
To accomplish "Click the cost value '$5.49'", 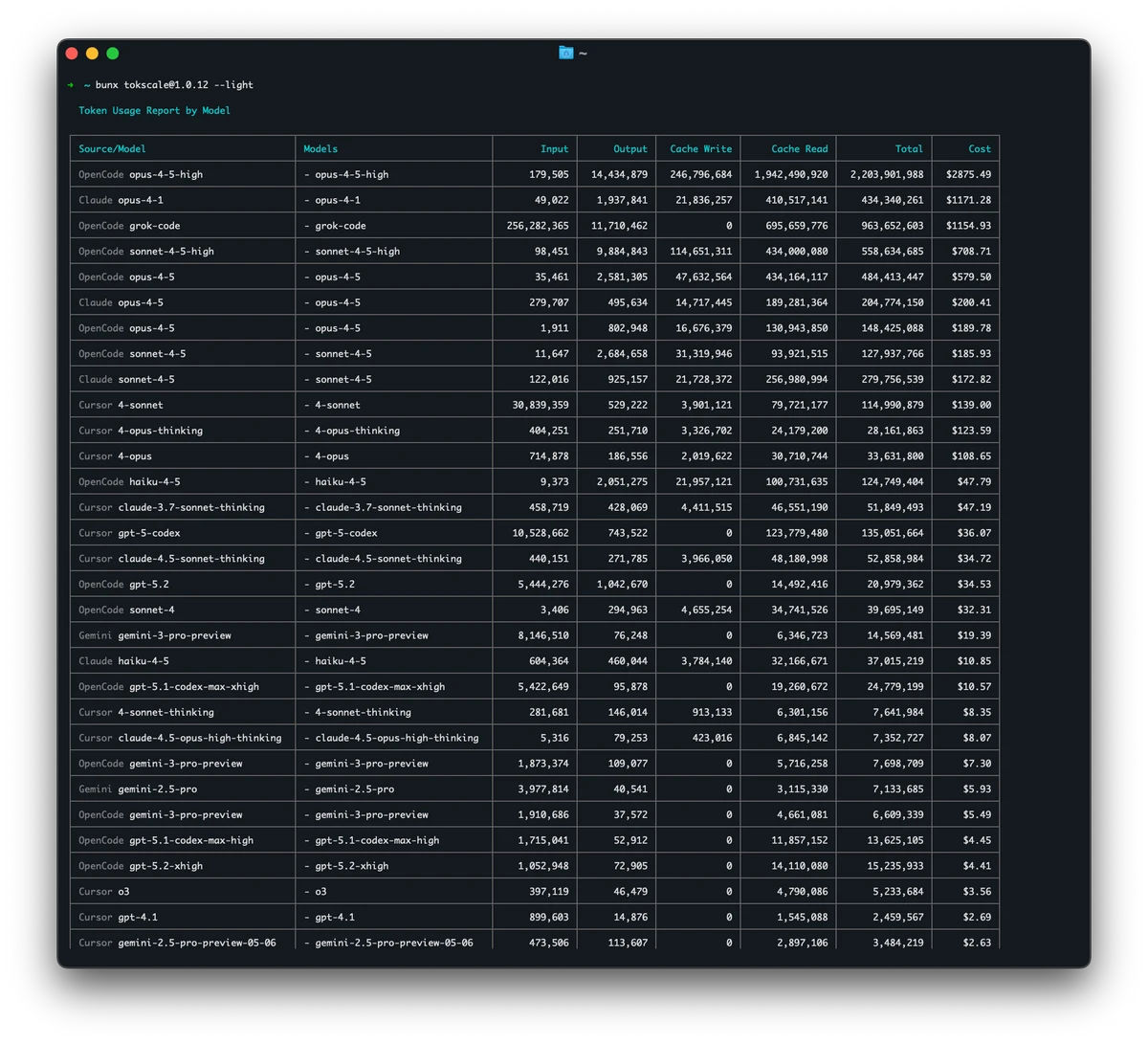I will tap(977, 815).
